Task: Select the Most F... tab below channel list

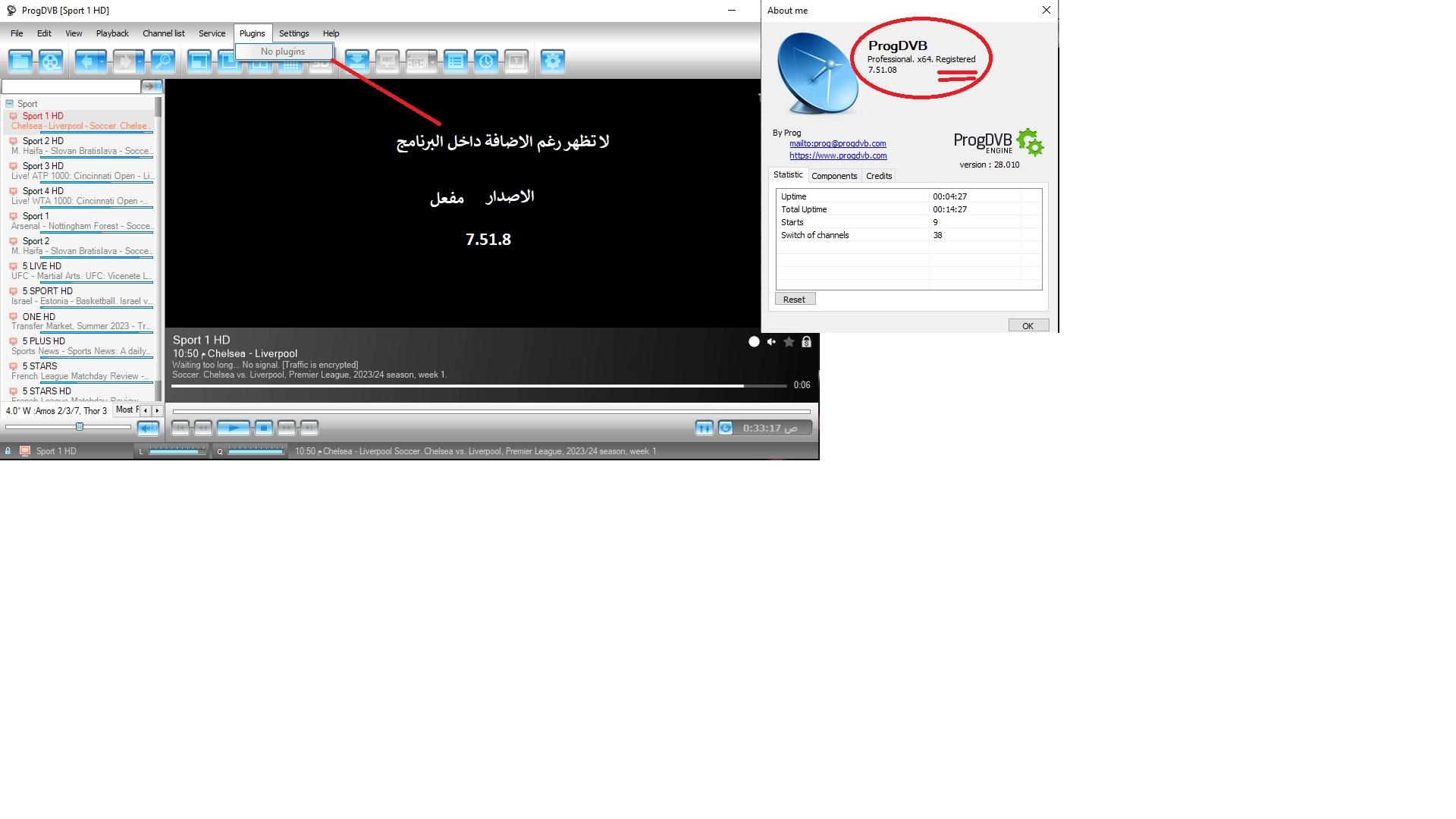Action: coord(127,409)
